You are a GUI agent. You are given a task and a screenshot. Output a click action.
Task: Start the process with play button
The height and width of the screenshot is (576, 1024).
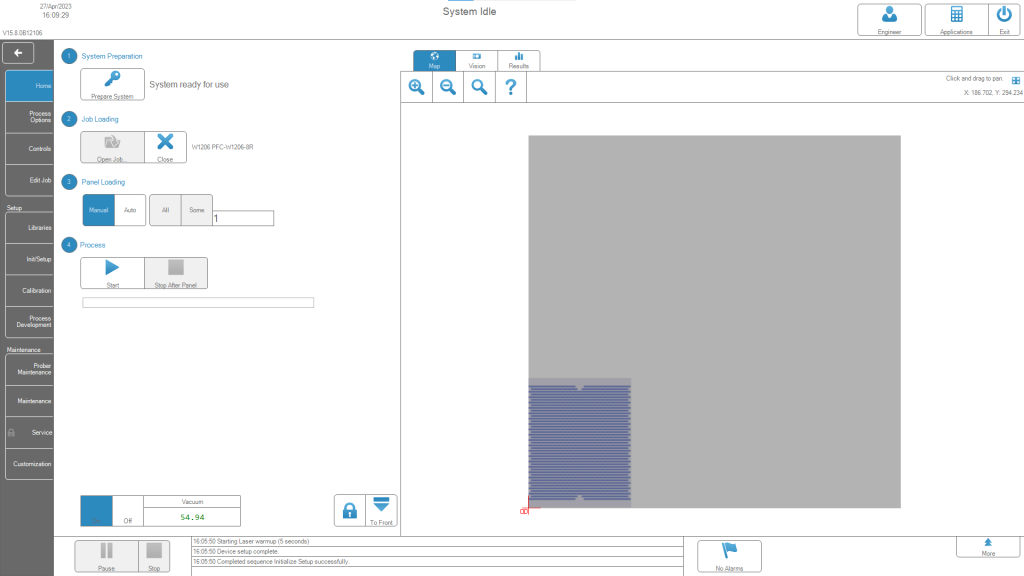click(112, 273)
